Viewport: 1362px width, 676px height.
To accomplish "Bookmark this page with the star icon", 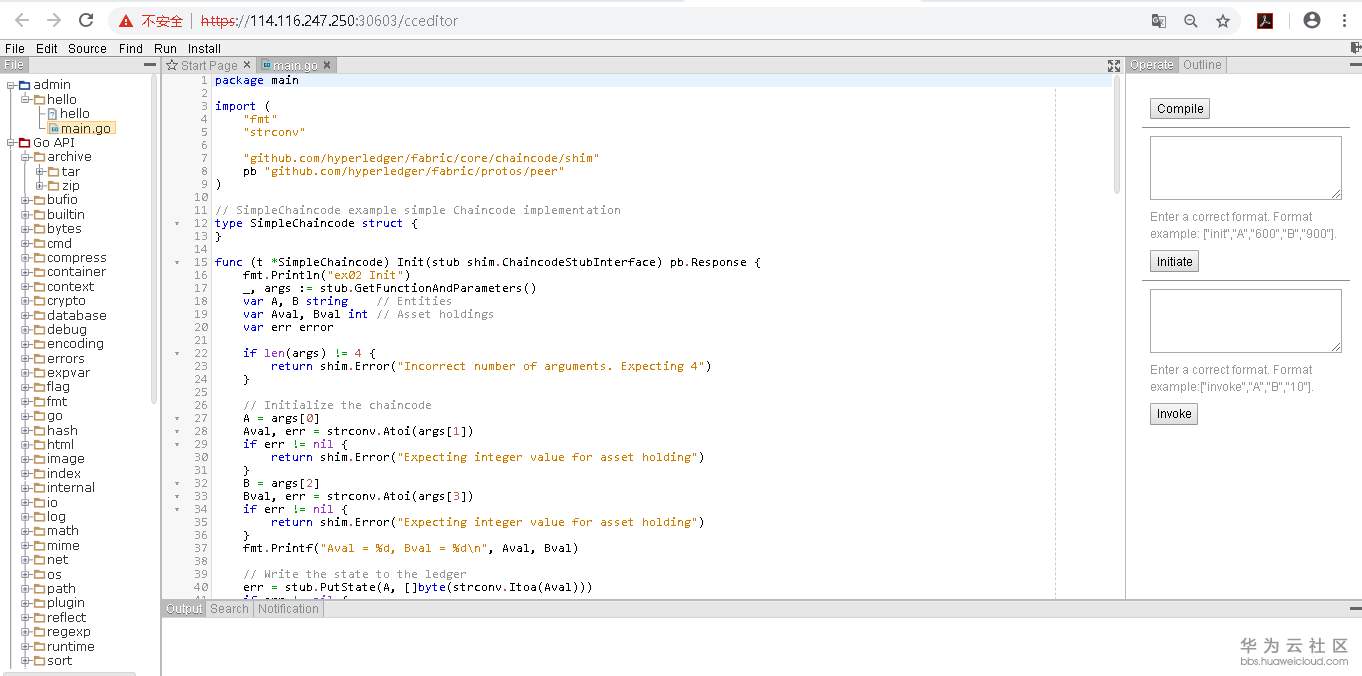I will point(1222,20).
